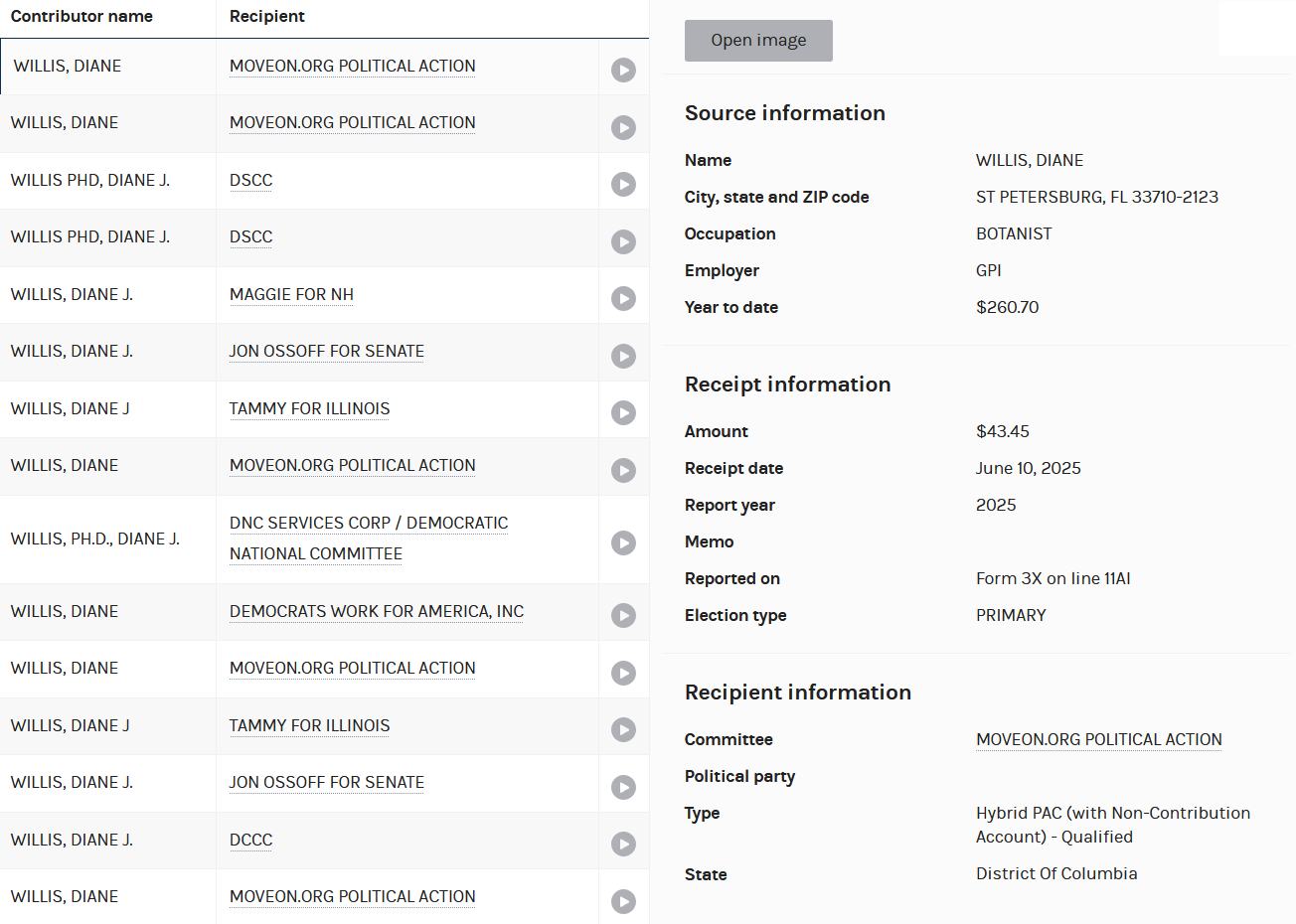The image size is (1296, 924).
Task: Select occupation value BOTANIST
Action: [x=1014, y=233]
